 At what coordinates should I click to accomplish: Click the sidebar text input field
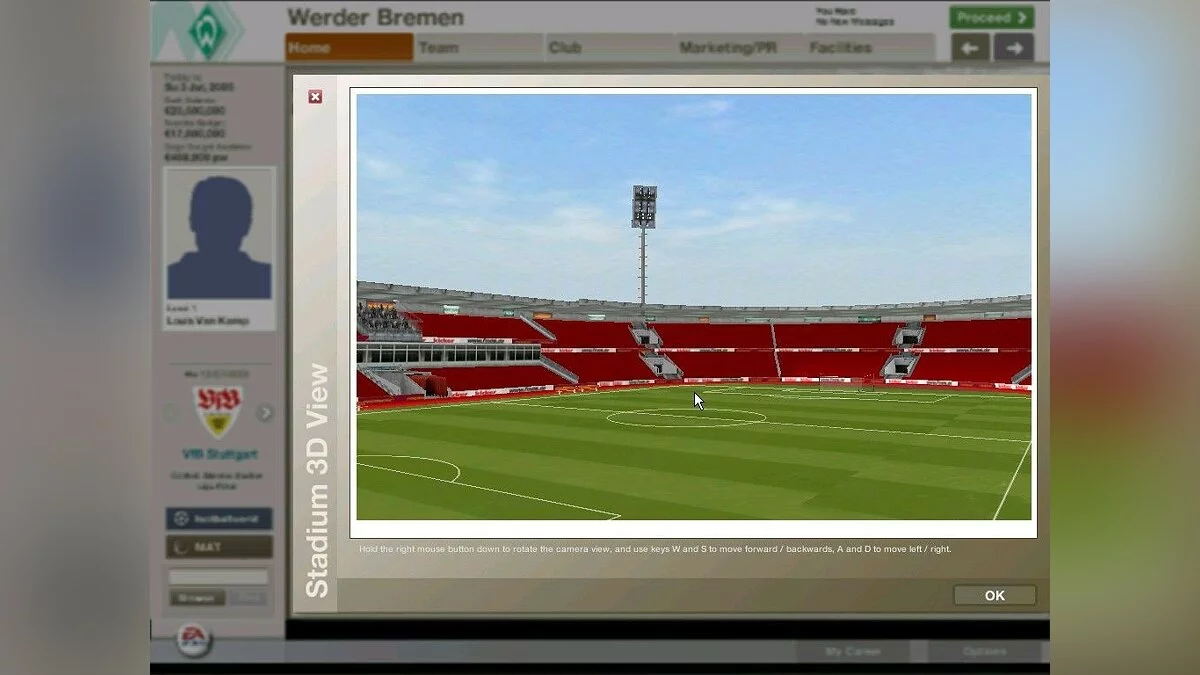(218, 577)
